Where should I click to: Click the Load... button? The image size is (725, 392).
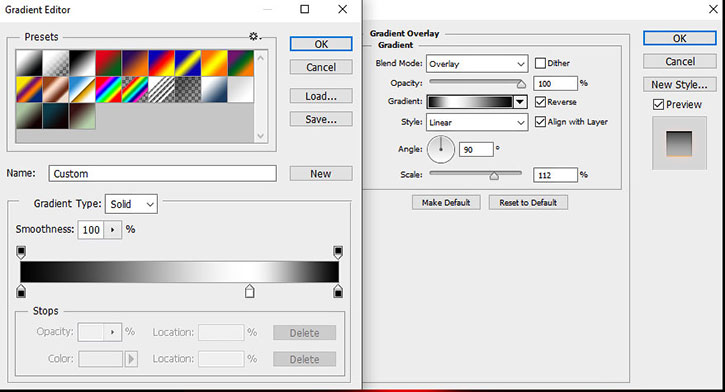pyautogui.click(x=321, y=96)
